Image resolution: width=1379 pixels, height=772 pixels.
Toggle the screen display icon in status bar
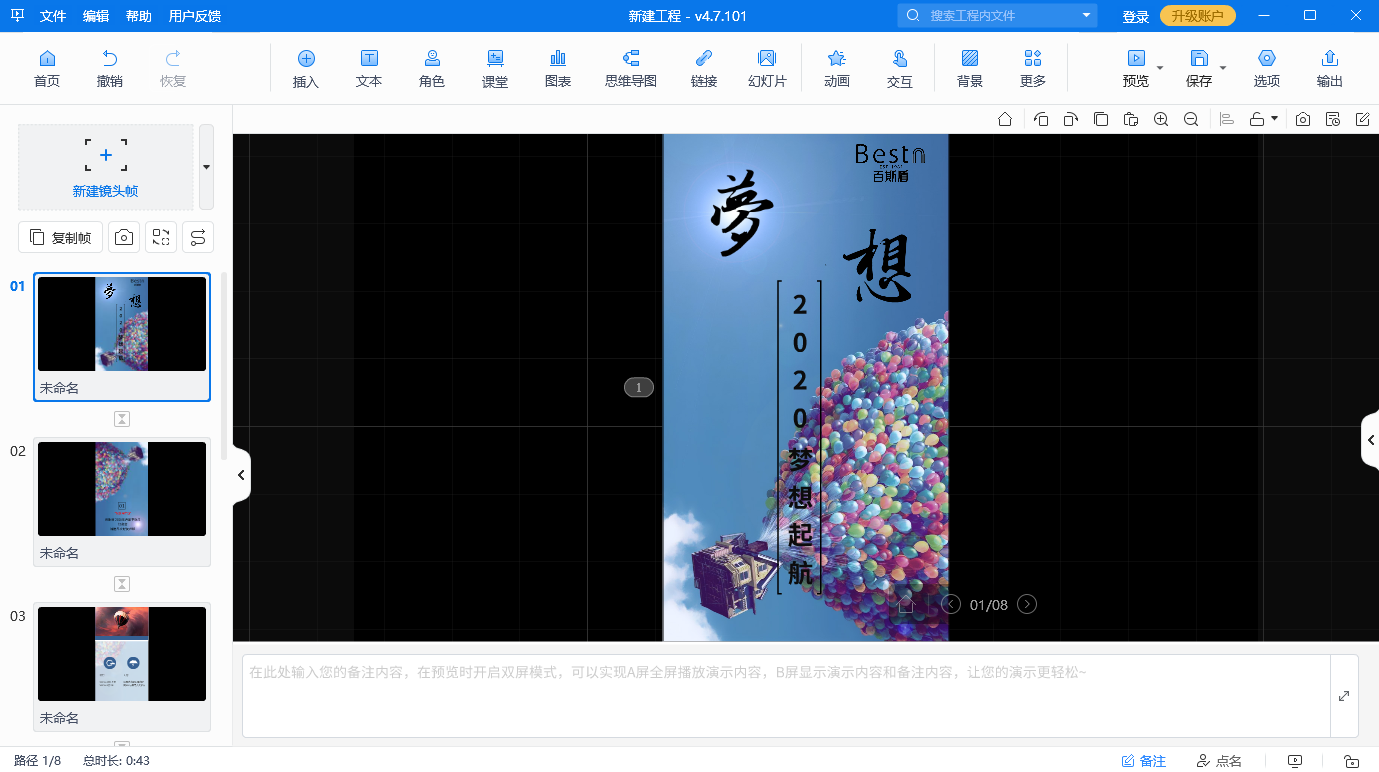click(1295, 761)
